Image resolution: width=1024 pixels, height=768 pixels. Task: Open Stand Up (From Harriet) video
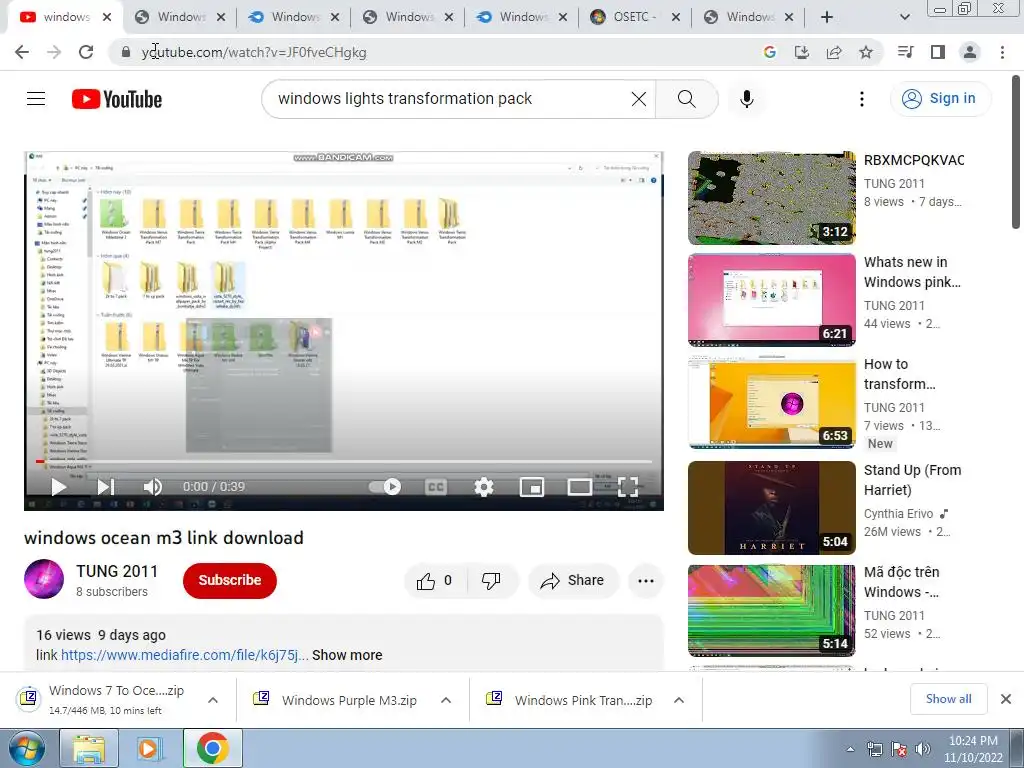pyautogui.click(x=771, y=508)
